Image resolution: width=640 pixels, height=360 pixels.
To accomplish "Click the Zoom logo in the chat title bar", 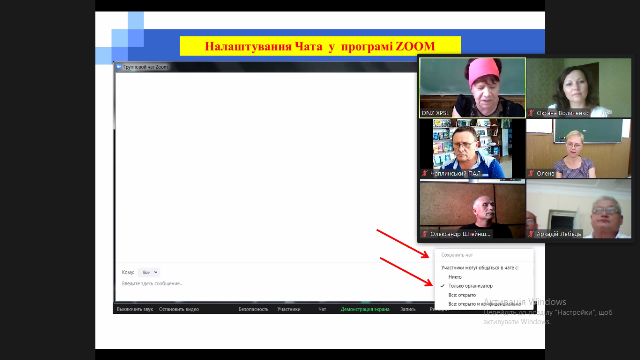I will (119, 67).
